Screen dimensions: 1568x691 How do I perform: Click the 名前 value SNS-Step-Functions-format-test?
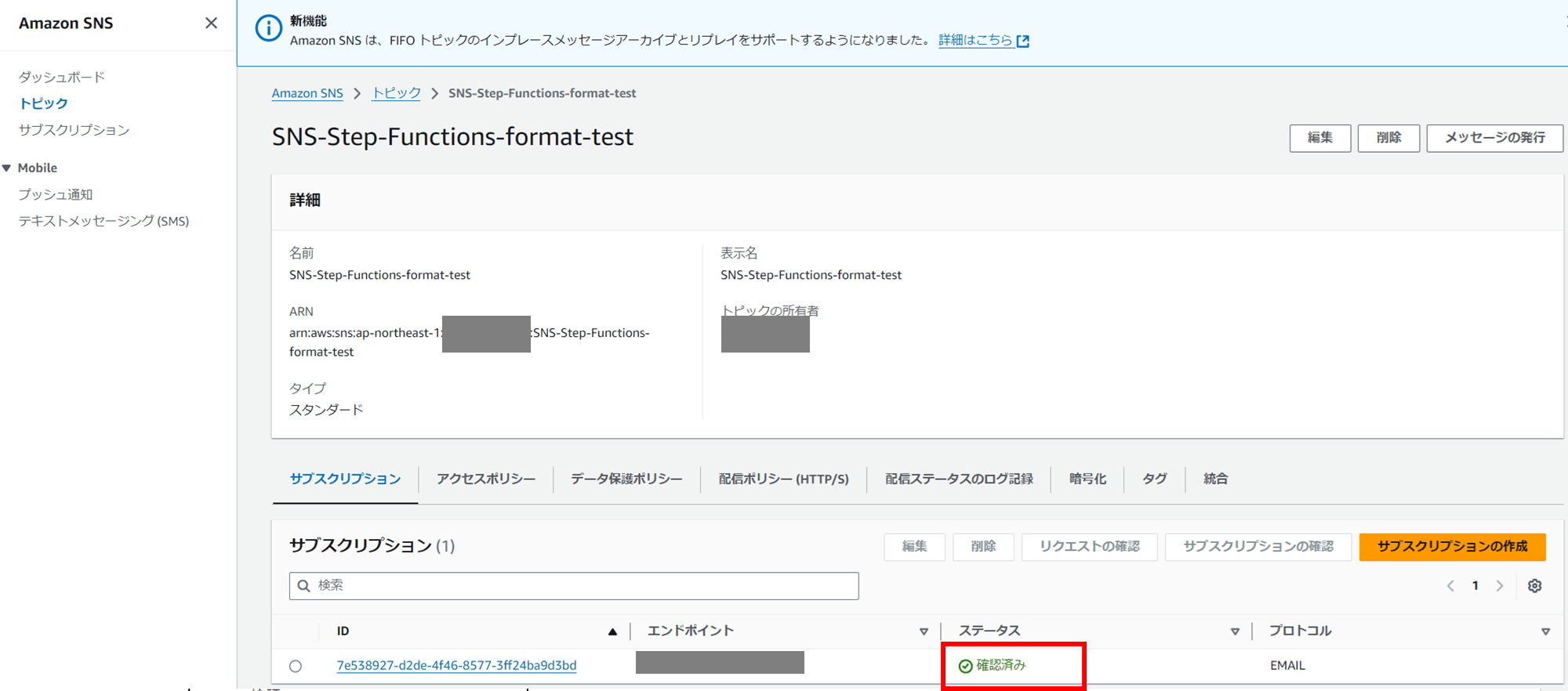coord(379,275)
